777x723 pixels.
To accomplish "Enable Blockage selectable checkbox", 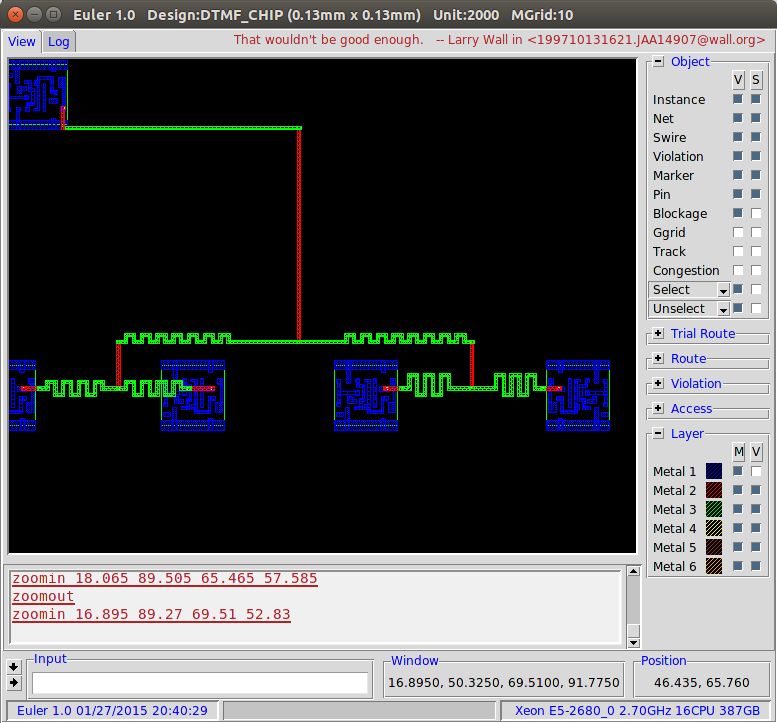I will tap(756, 213).
